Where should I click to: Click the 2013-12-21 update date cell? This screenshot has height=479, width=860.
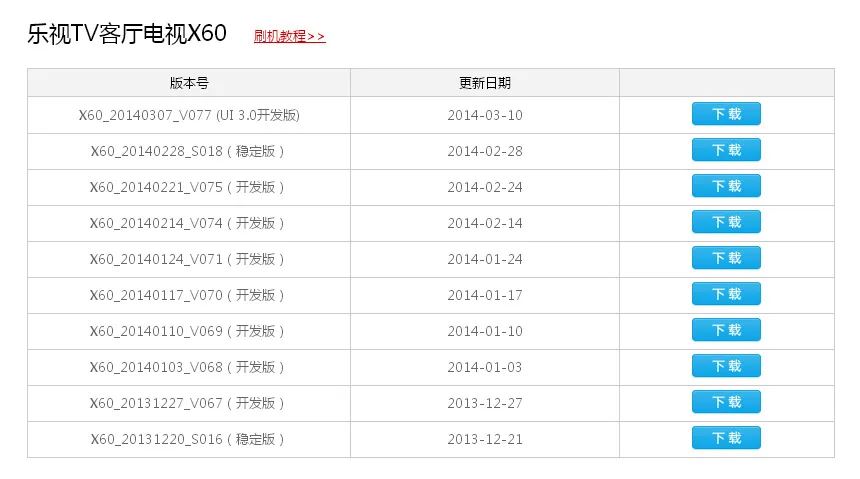click(485, 439)
